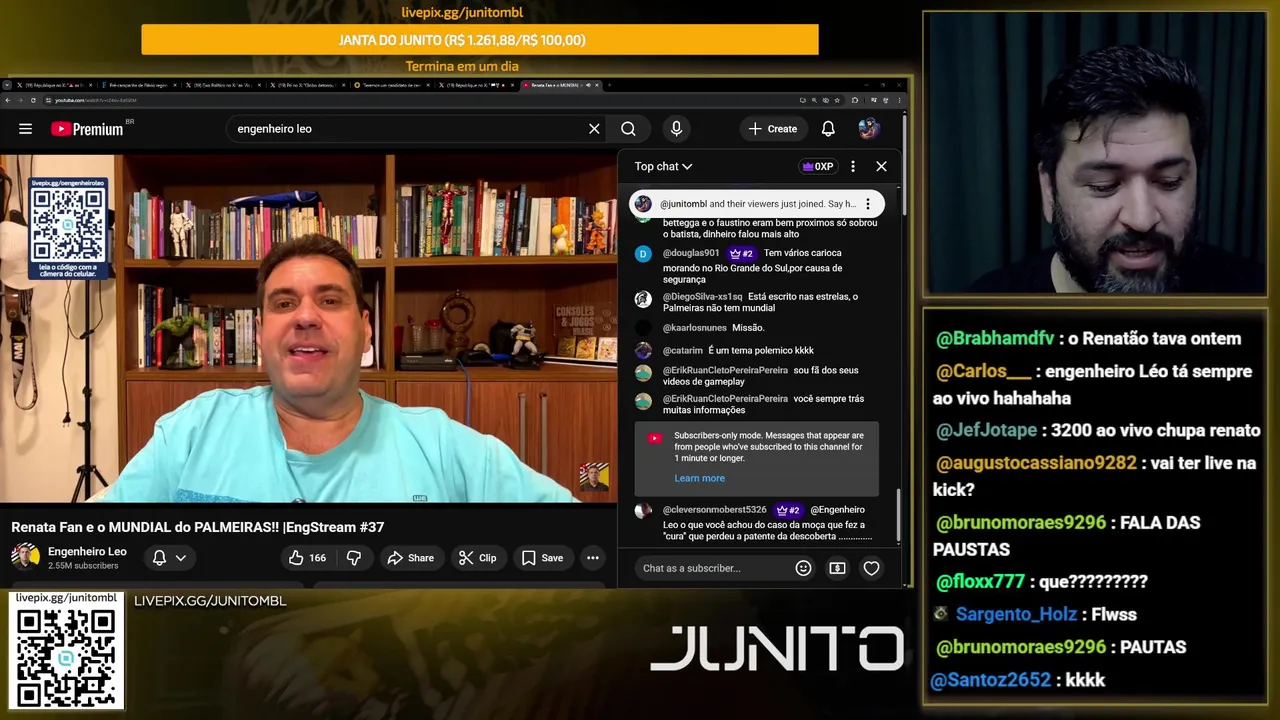Click the livepix QR code in the video

68,228
